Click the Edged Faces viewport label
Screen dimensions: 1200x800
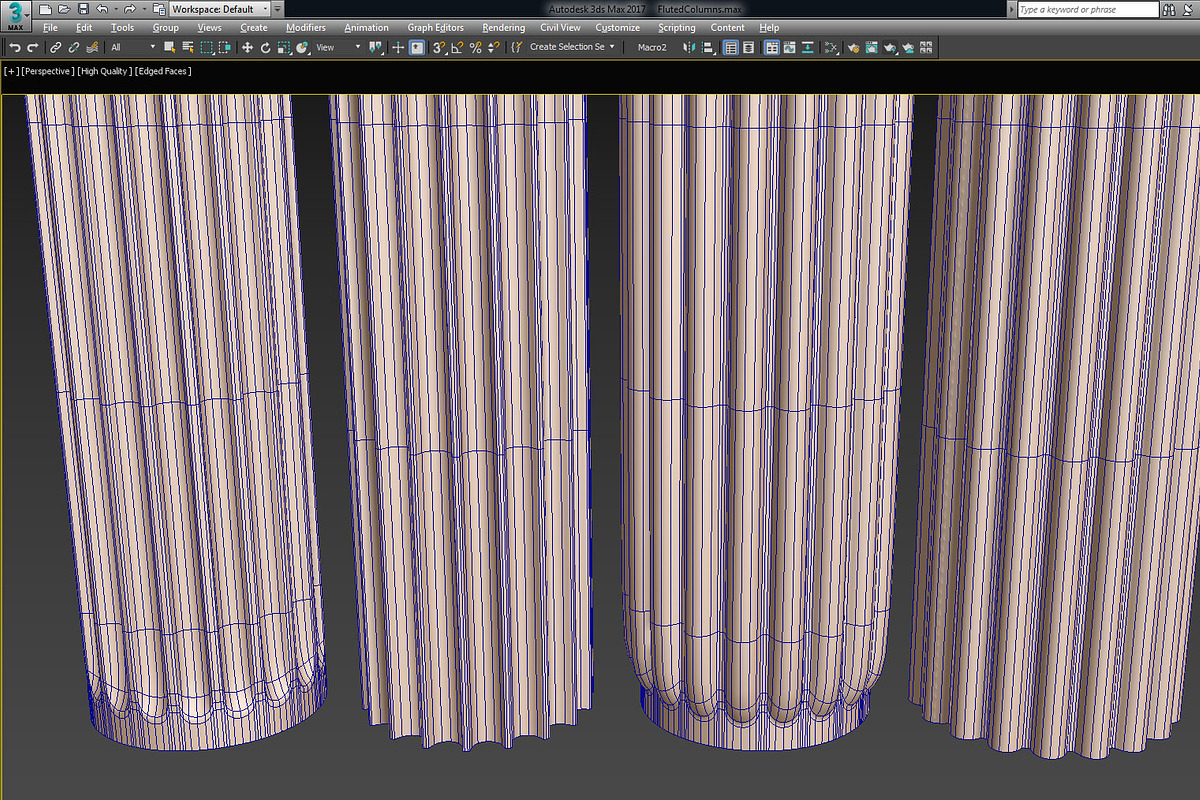pos(163,71)
